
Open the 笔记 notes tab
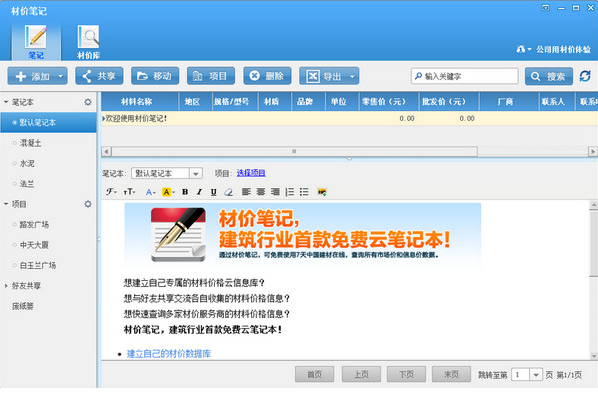pyautogui.click(x=36, y=42)
